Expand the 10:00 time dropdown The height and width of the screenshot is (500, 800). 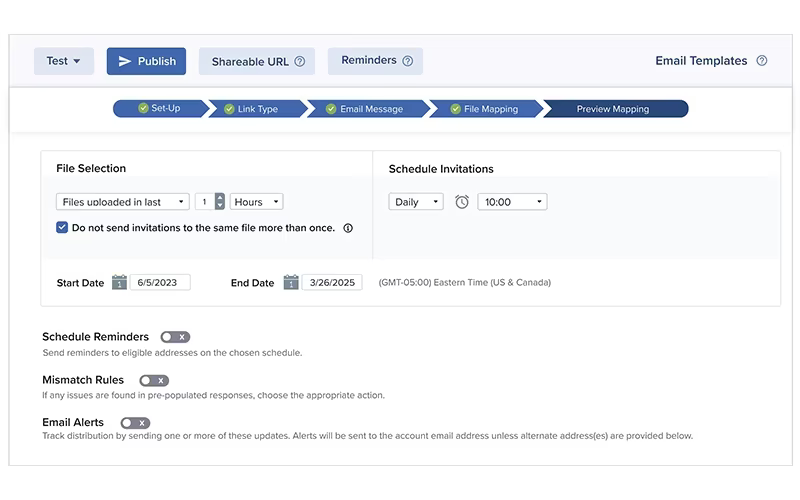click(512, 202)
